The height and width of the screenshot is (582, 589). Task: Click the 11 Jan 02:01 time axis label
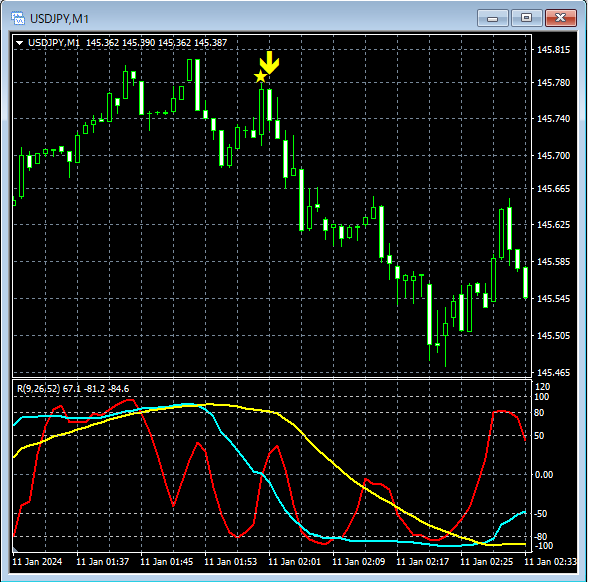click(294, 562)
